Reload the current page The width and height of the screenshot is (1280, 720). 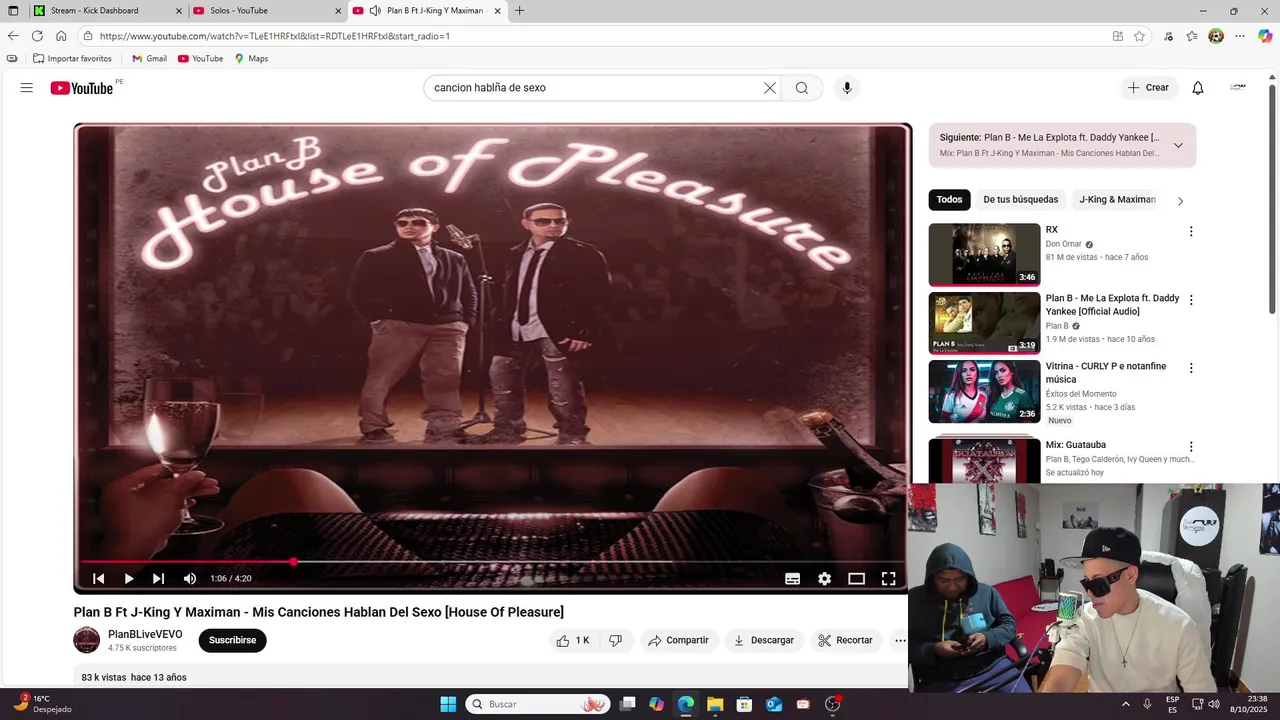pos(37,36)
